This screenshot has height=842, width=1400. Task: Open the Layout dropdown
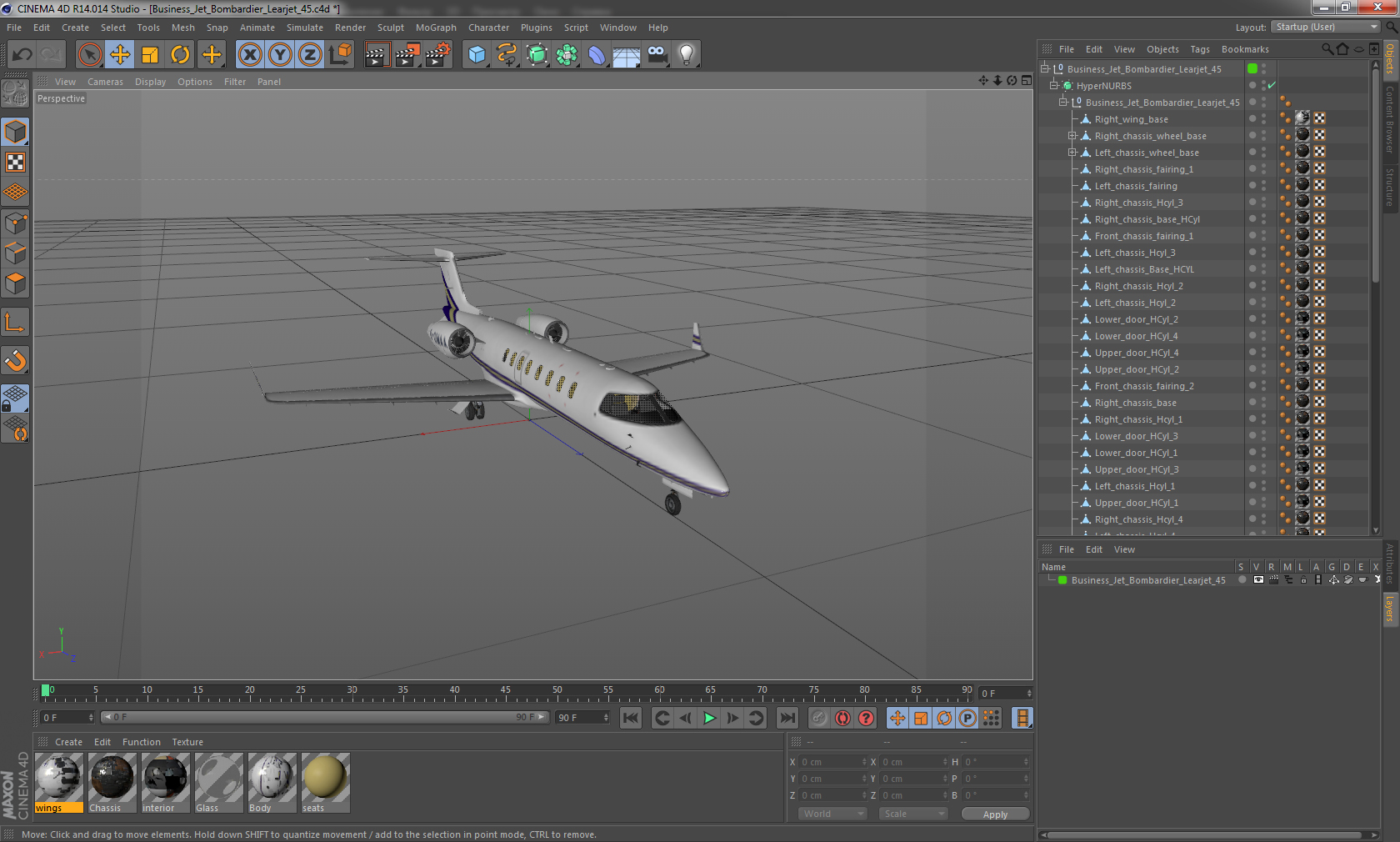1327,27
